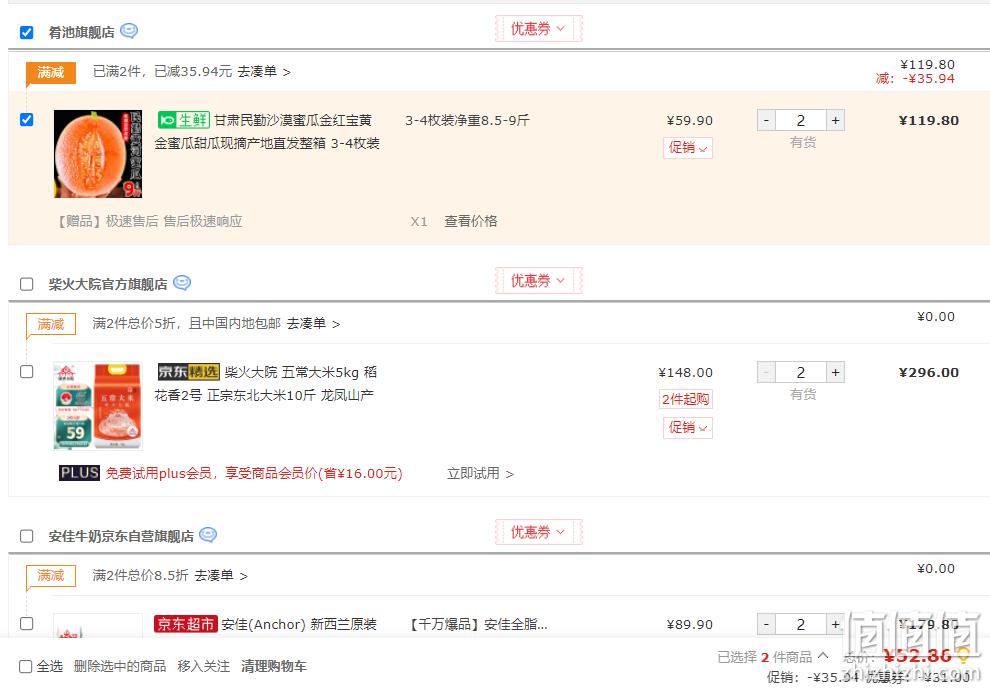990x690 pixels.
Task: Open 甘肃民勤沙漠蜜瓜金红宝黄 product title
Action: tap(267, 131)
